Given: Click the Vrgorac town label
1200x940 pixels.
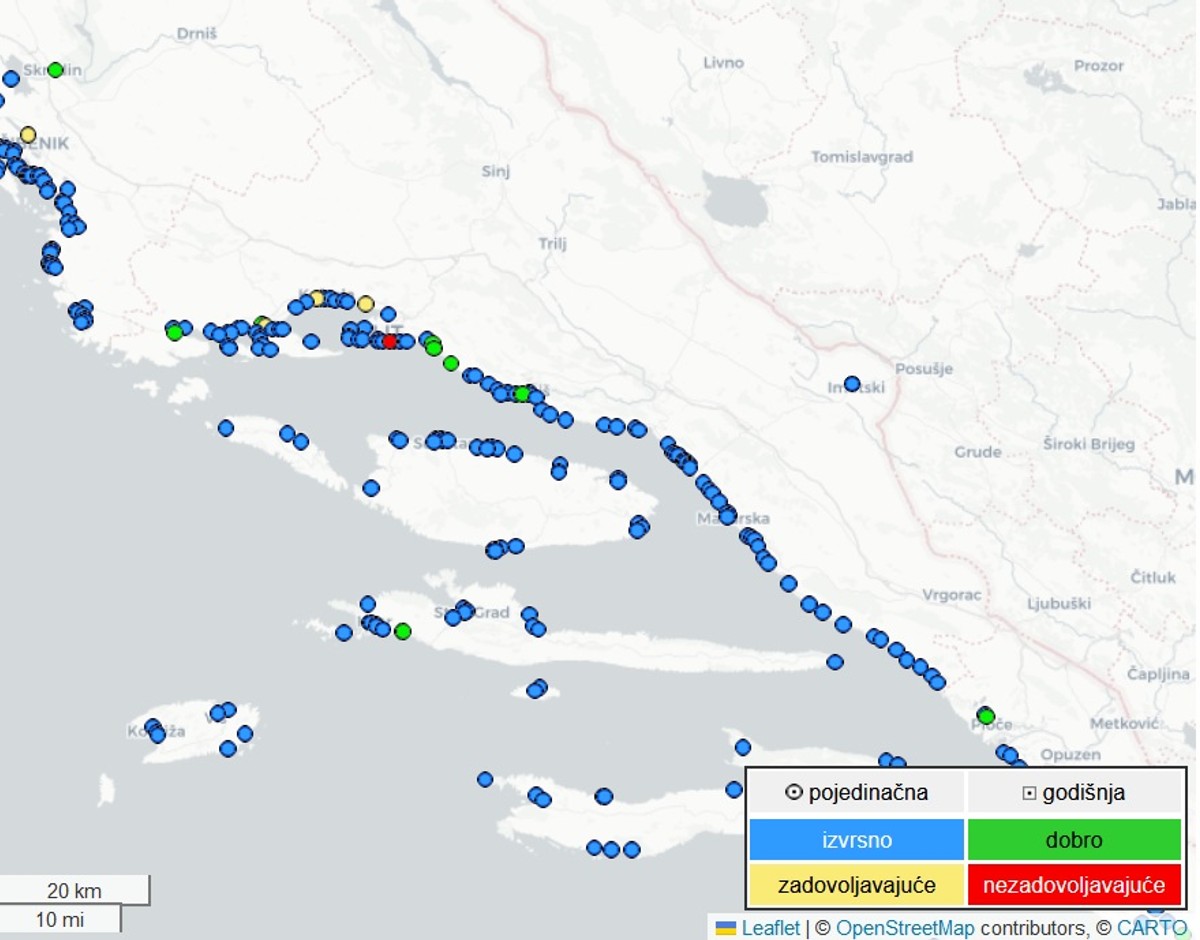Looking at the screenshot, I should click(x=951, y=594).
